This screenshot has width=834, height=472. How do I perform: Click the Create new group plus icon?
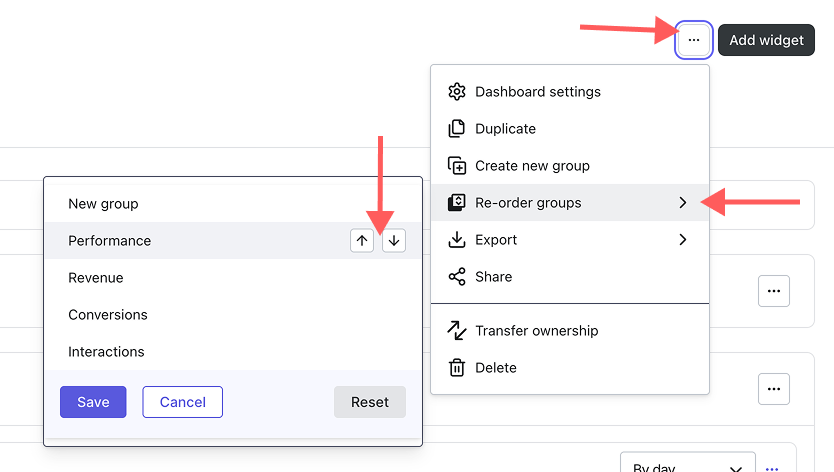click(x=456, y=165)
